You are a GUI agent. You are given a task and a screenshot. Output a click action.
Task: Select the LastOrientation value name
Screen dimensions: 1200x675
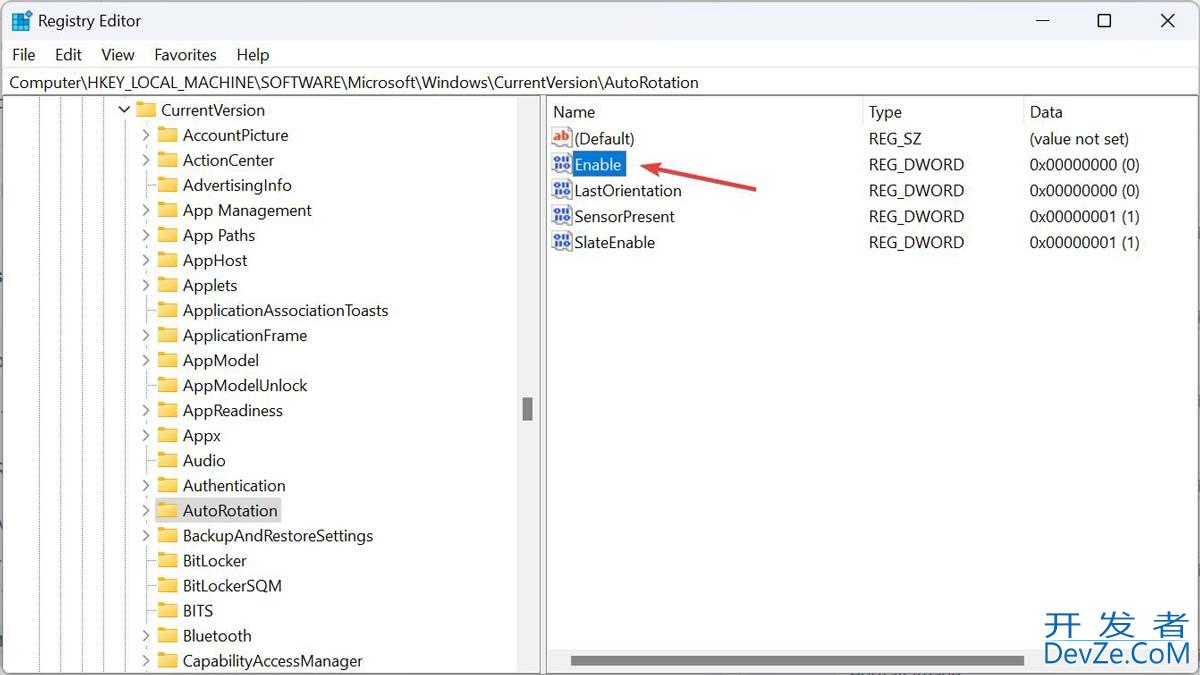pyautogui.click(x=628, y=190)
